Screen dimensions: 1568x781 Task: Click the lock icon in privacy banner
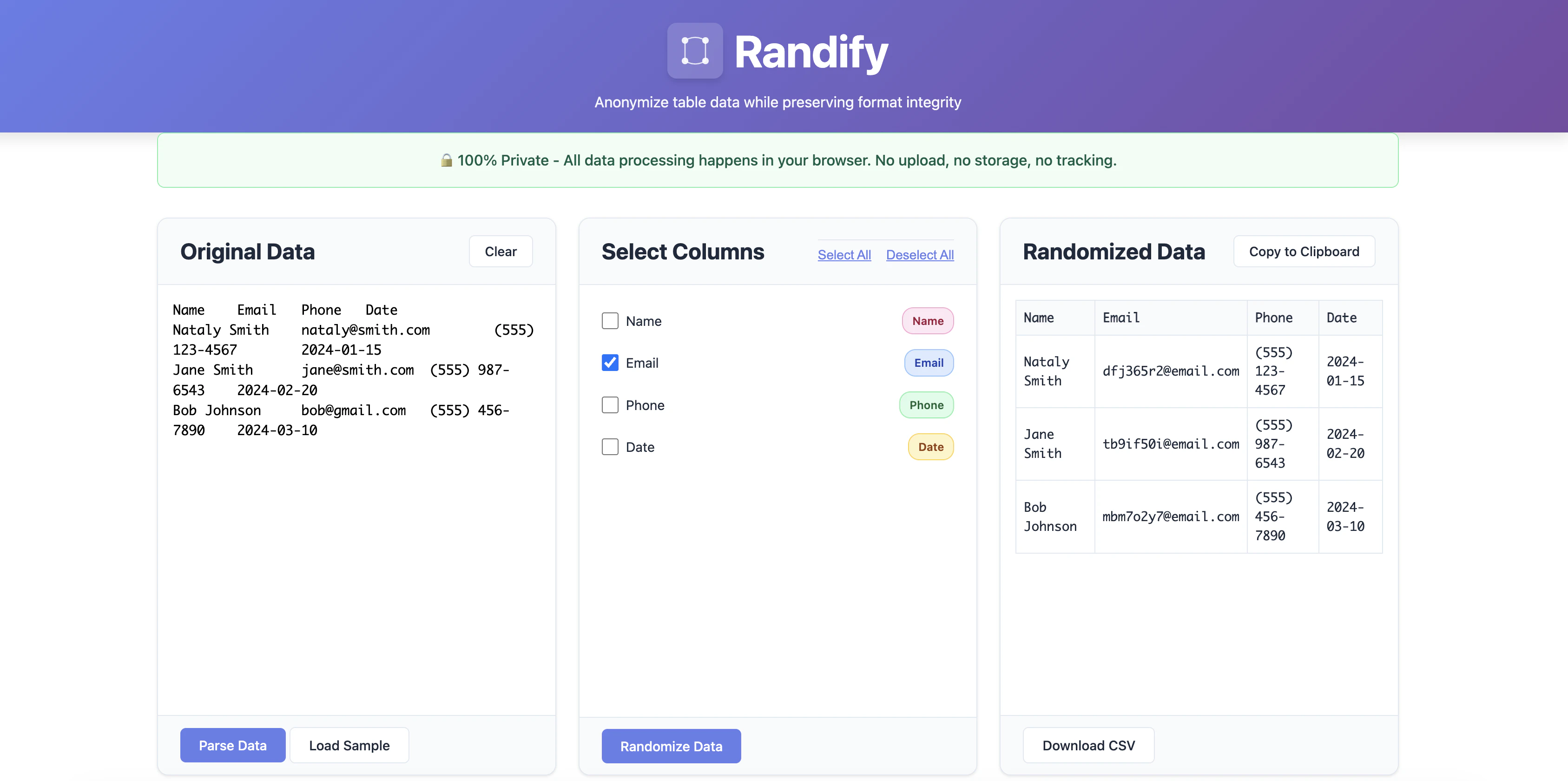446,160
